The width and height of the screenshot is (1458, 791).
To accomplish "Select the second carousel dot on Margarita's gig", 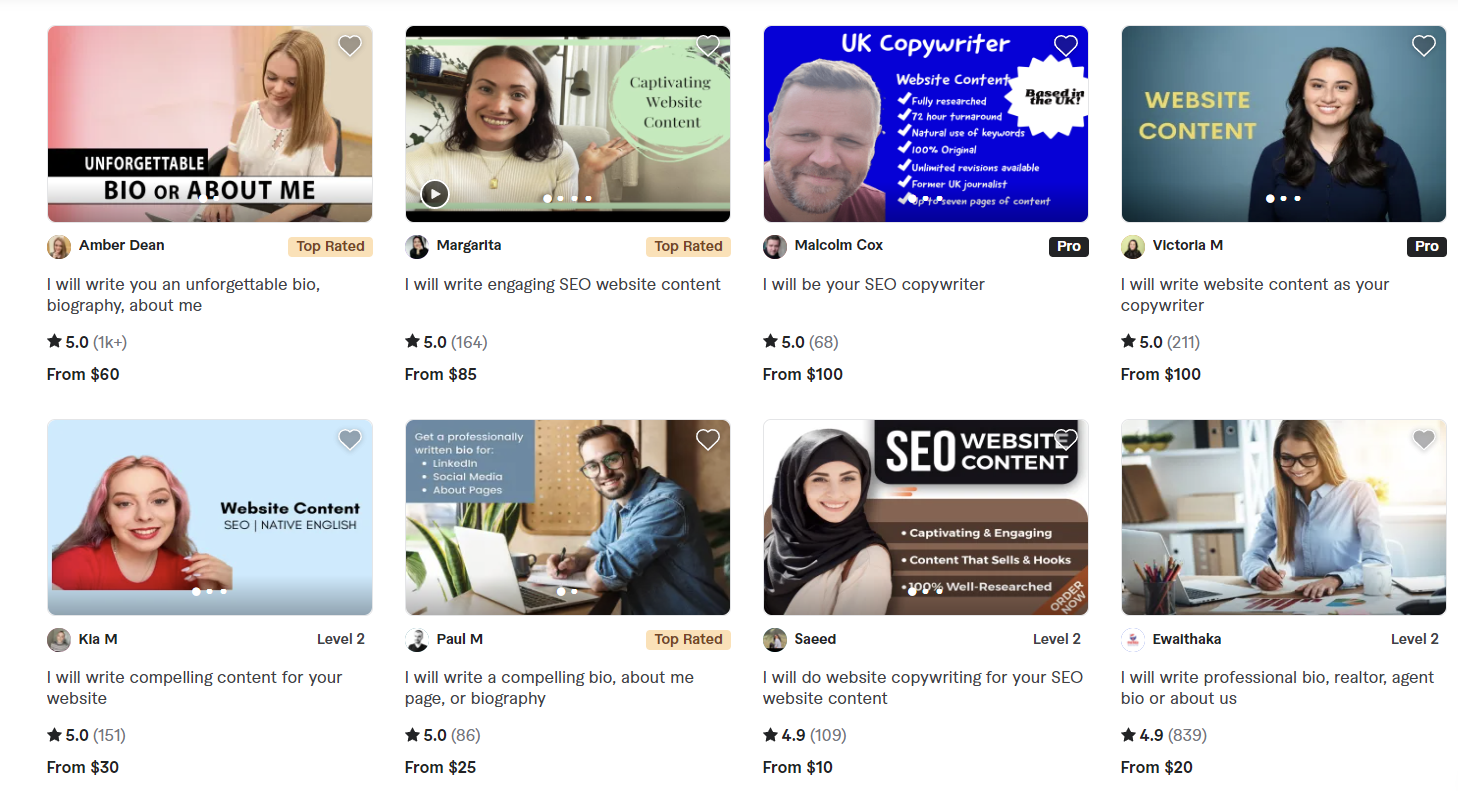I will tap(560, 199).
